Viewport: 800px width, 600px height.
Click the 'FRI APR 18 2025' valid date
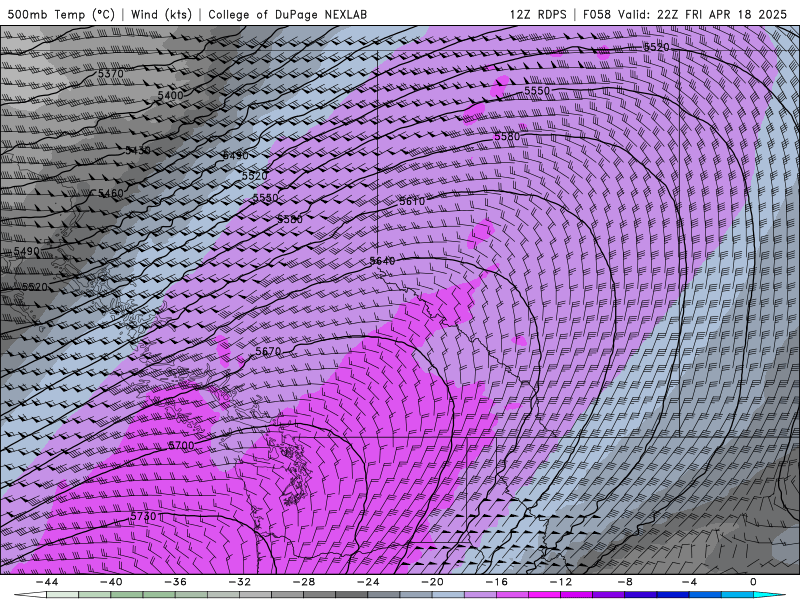tap(736, 14)
